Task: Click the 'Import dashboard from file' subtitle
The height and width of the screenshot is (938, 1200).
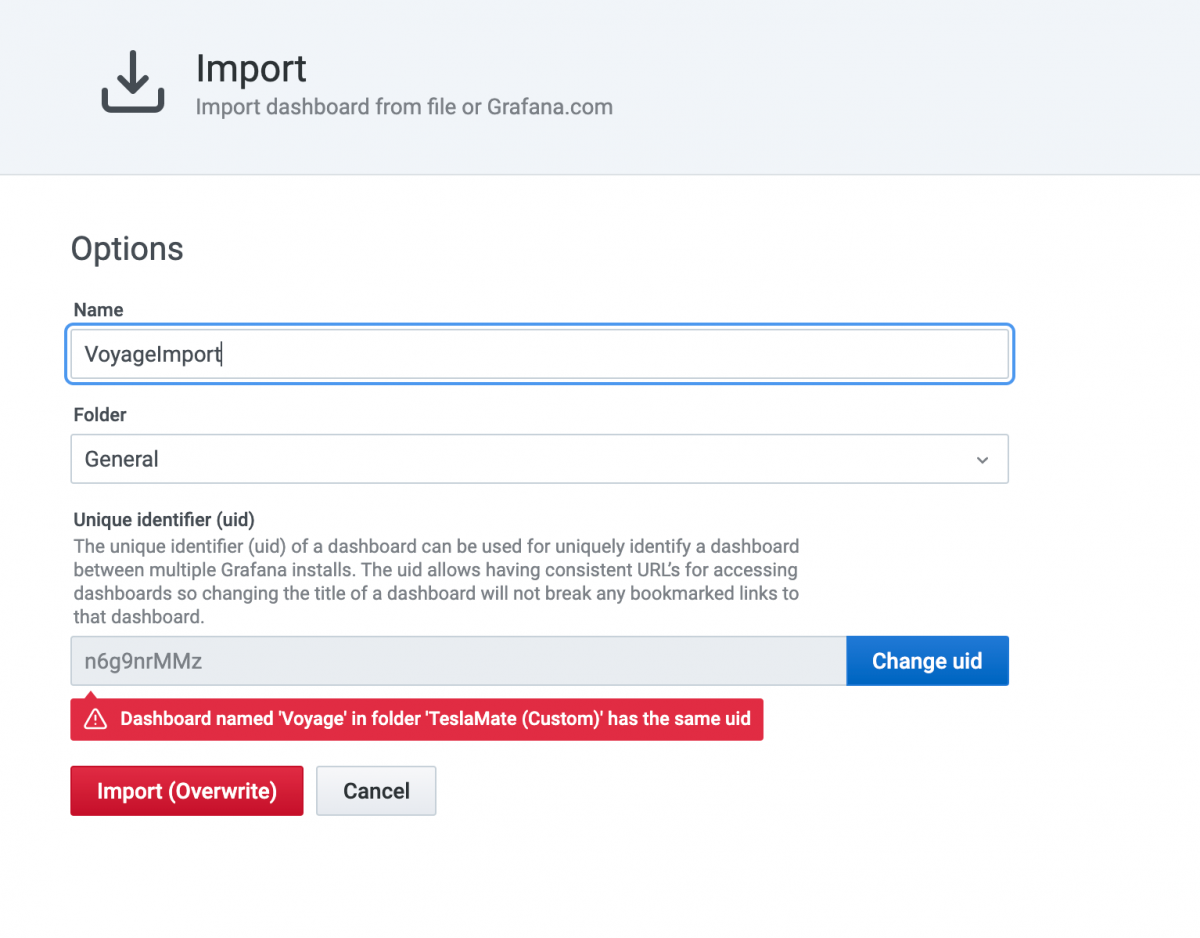Action: click(404, 107)
